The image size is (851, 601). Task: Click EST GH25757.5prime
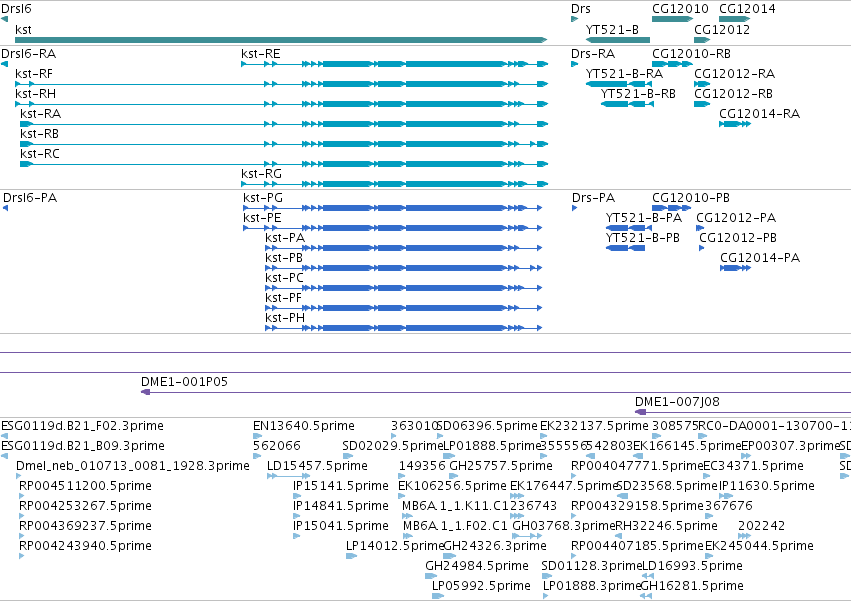coord(454,476)
